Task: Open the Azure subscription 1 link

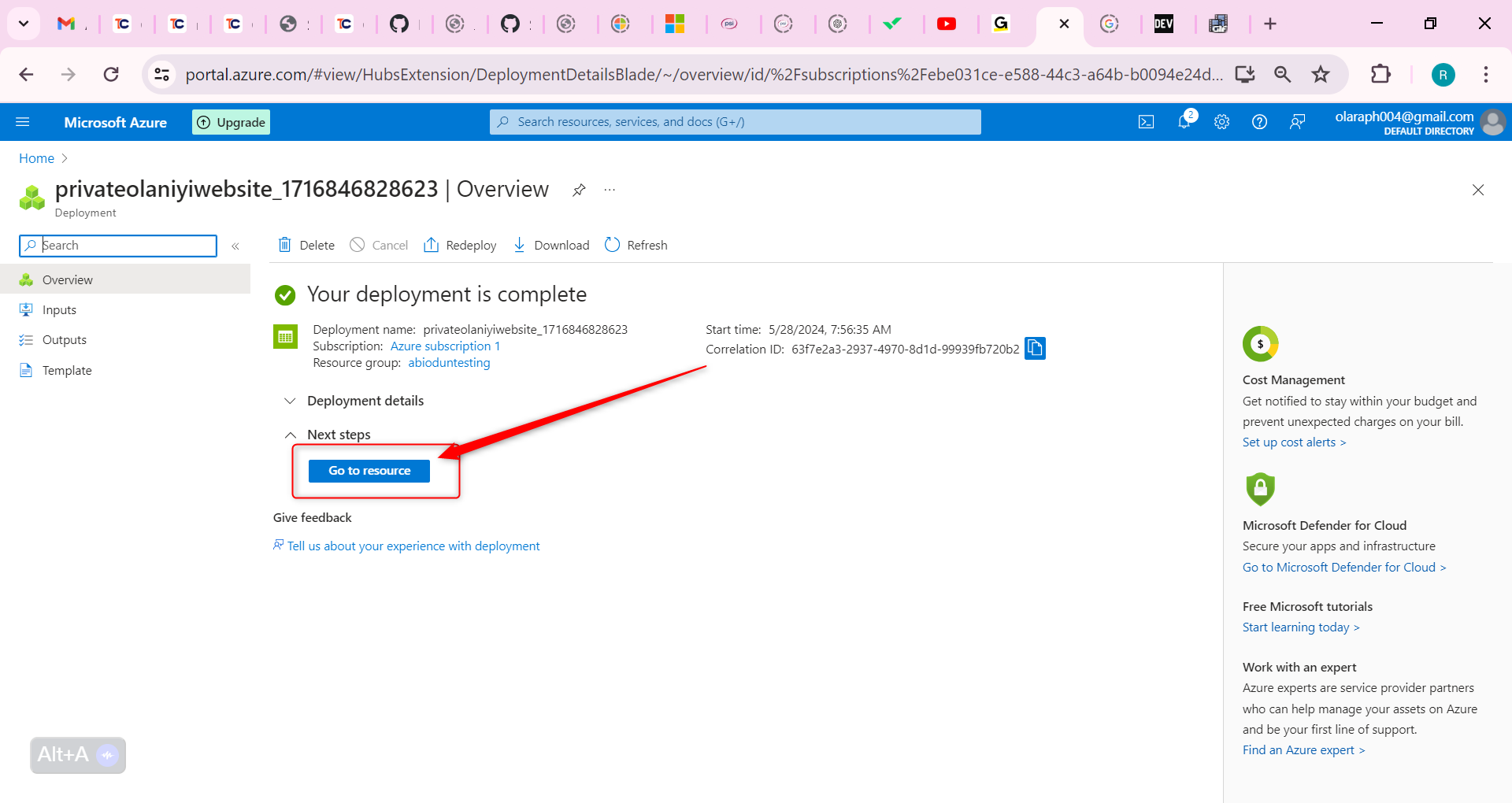Action: click(445, 346)
